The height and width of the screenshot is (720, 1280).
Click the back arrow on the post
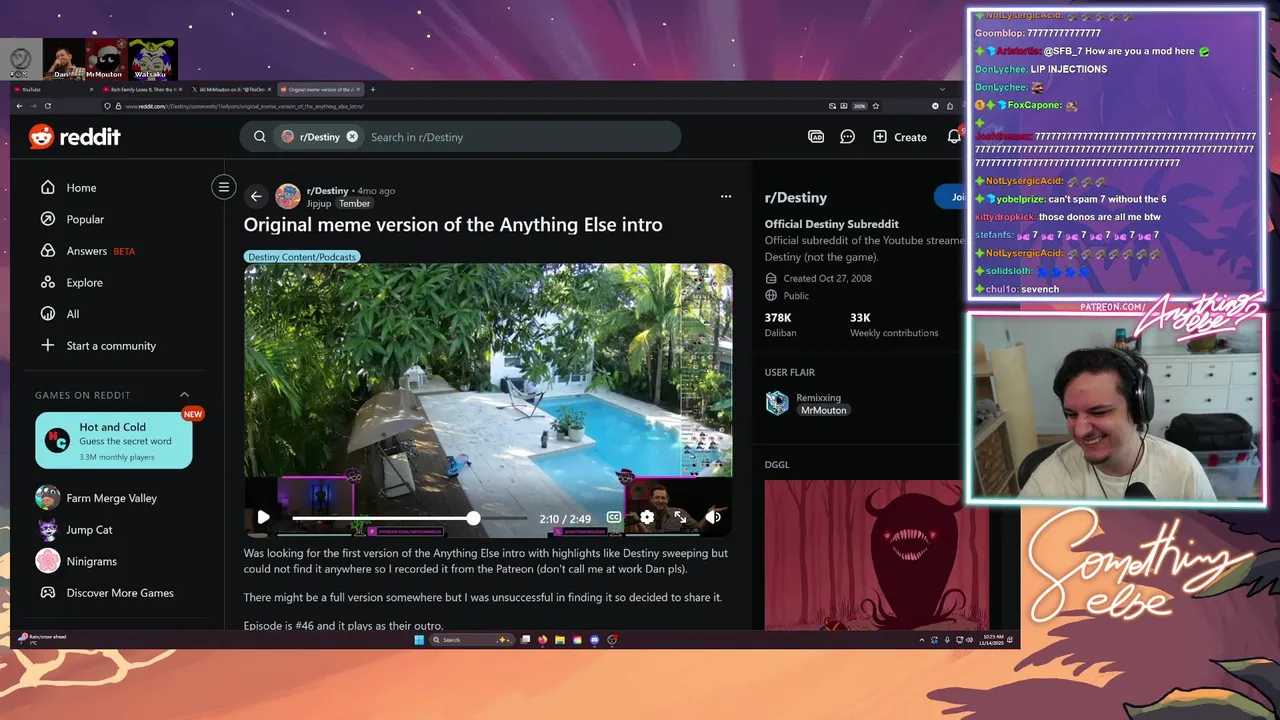(x=256, y=196)
